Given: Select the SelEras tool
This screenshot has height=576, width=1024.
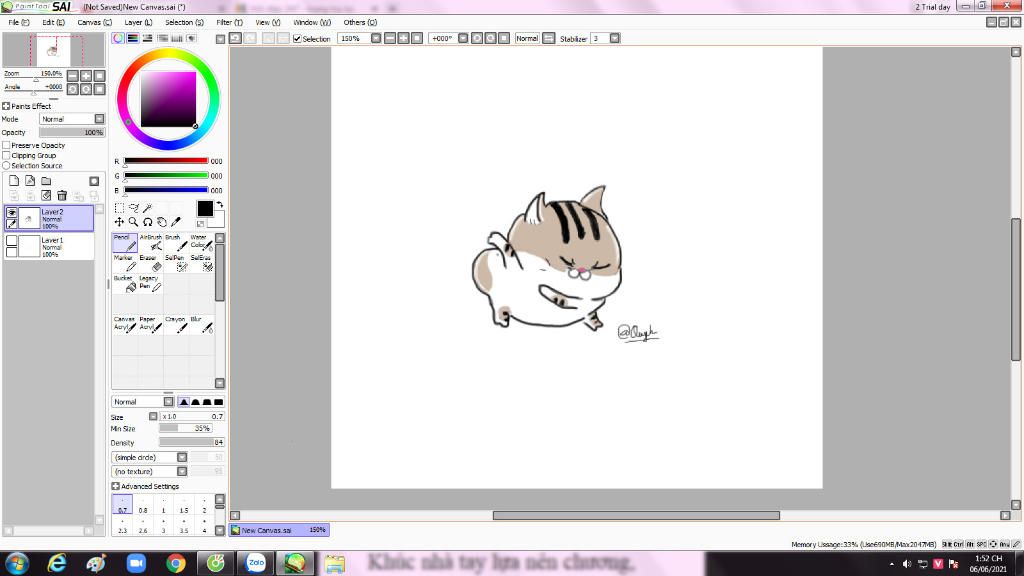Looking at the screenshot, I should [x=201, y=263].
